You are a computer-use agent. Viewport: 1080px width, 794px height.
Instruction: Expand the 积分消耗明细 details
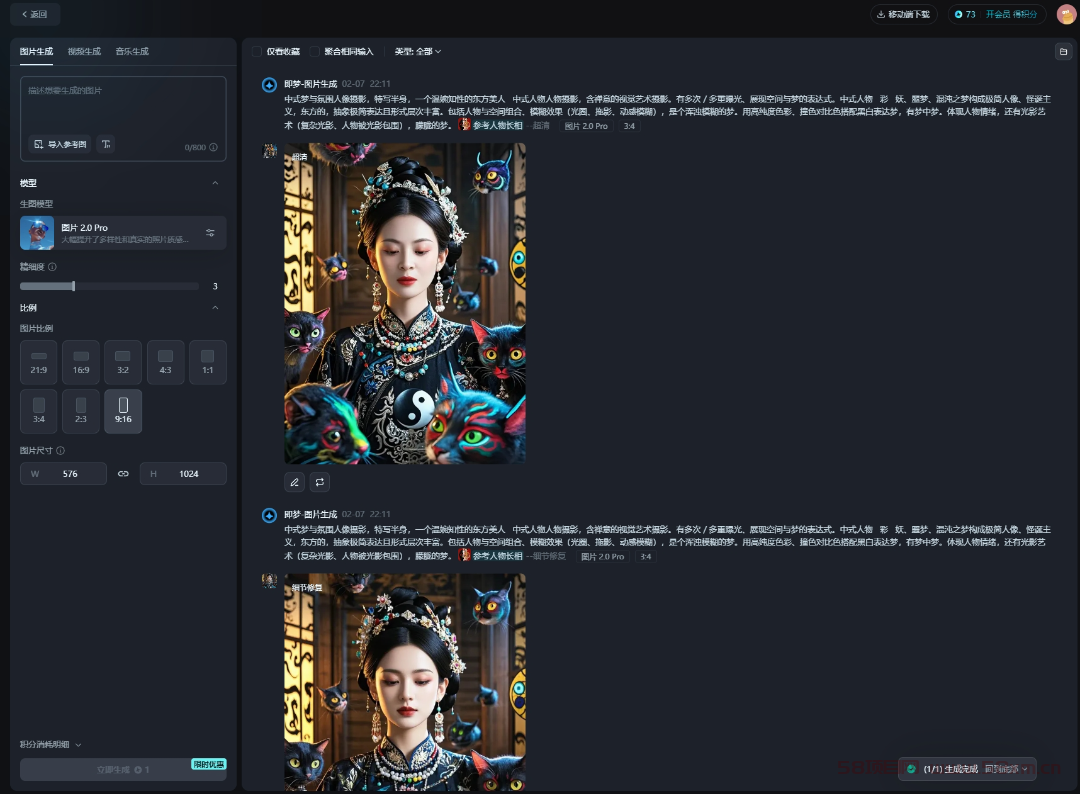point(50,744)
